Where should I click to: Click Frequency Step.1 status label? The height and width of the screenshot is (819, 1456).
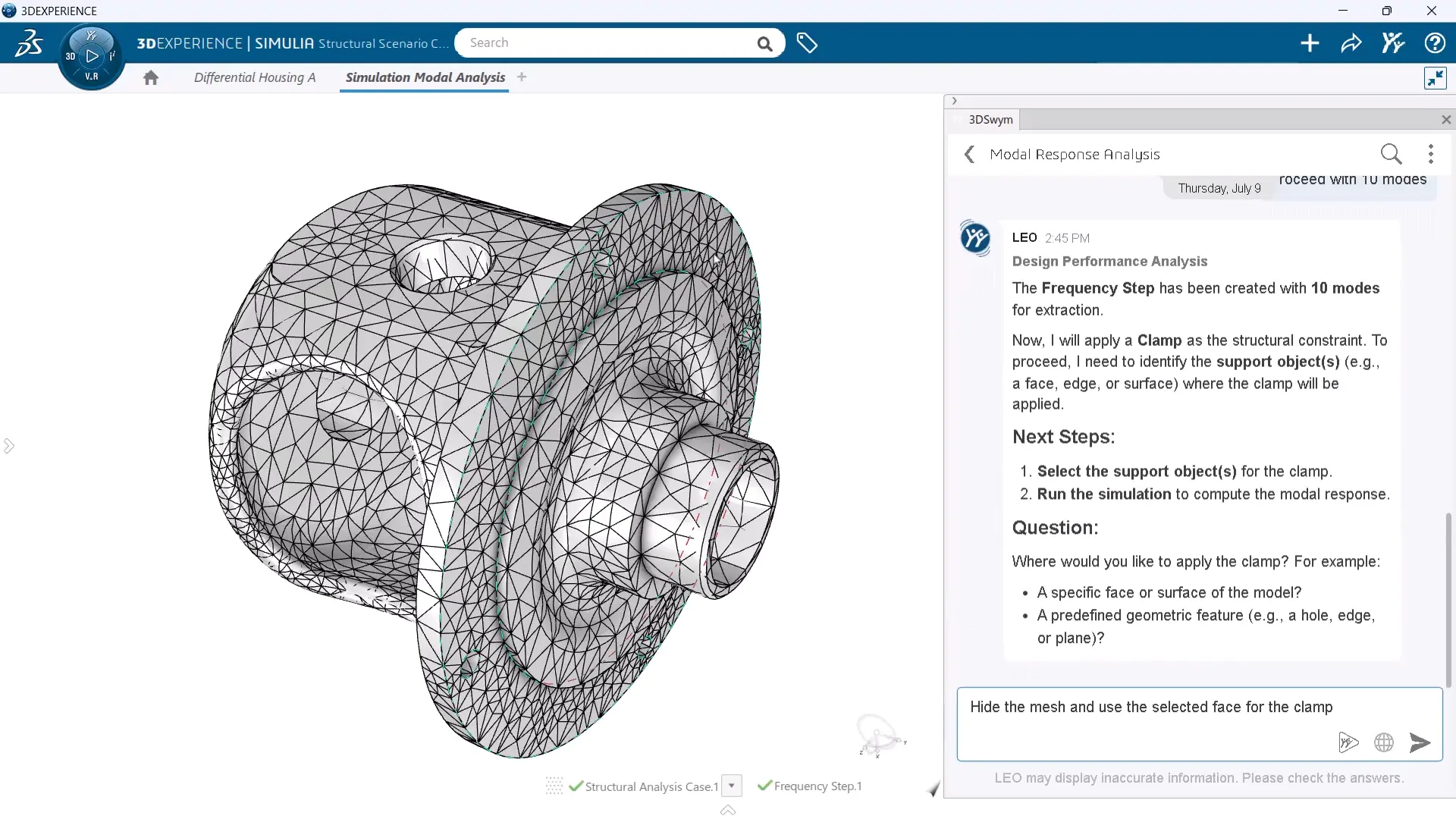pos(817,786)
